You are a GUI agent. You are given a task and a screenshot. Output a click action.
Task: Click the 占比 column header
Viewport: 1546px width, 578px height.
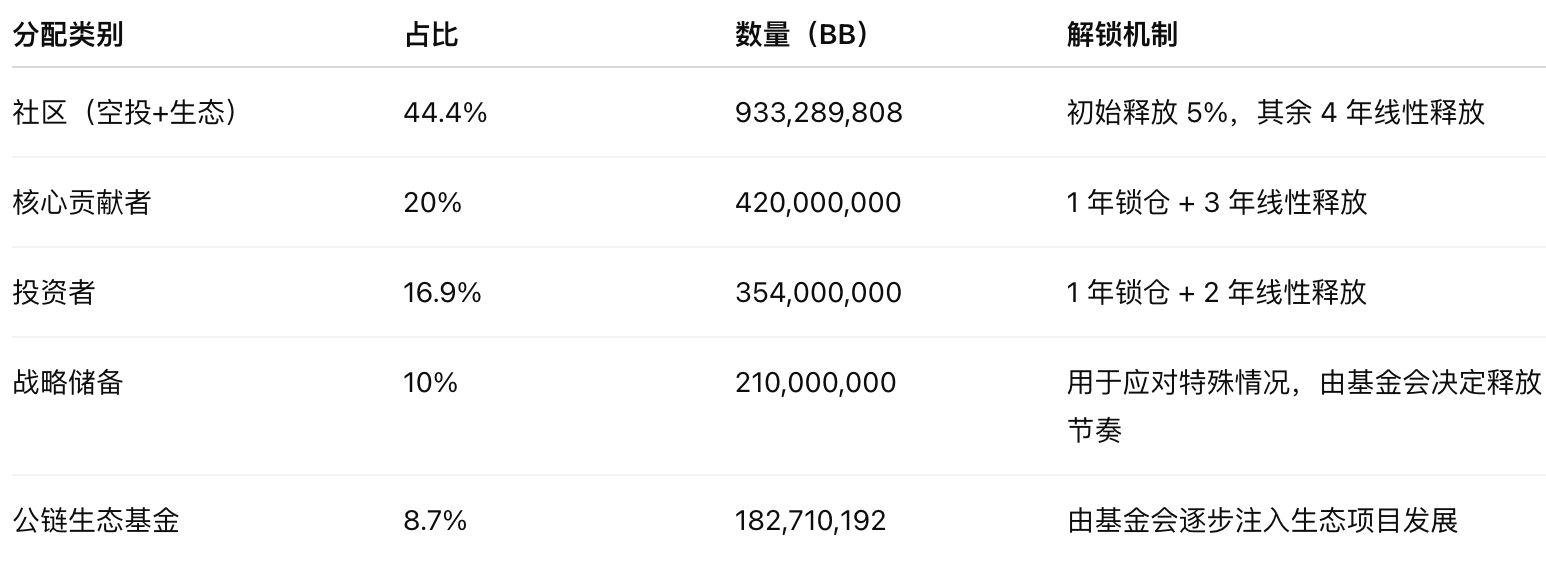[x=431, y=36]
